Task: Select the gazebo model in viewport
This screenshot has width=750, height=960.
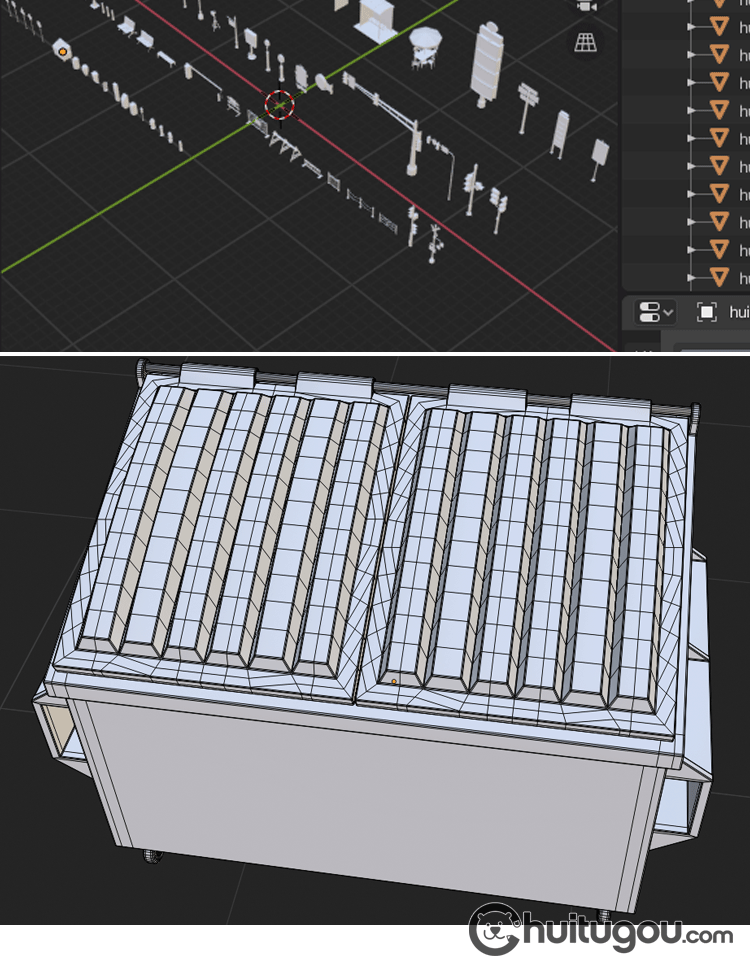Action: [425, 47]
